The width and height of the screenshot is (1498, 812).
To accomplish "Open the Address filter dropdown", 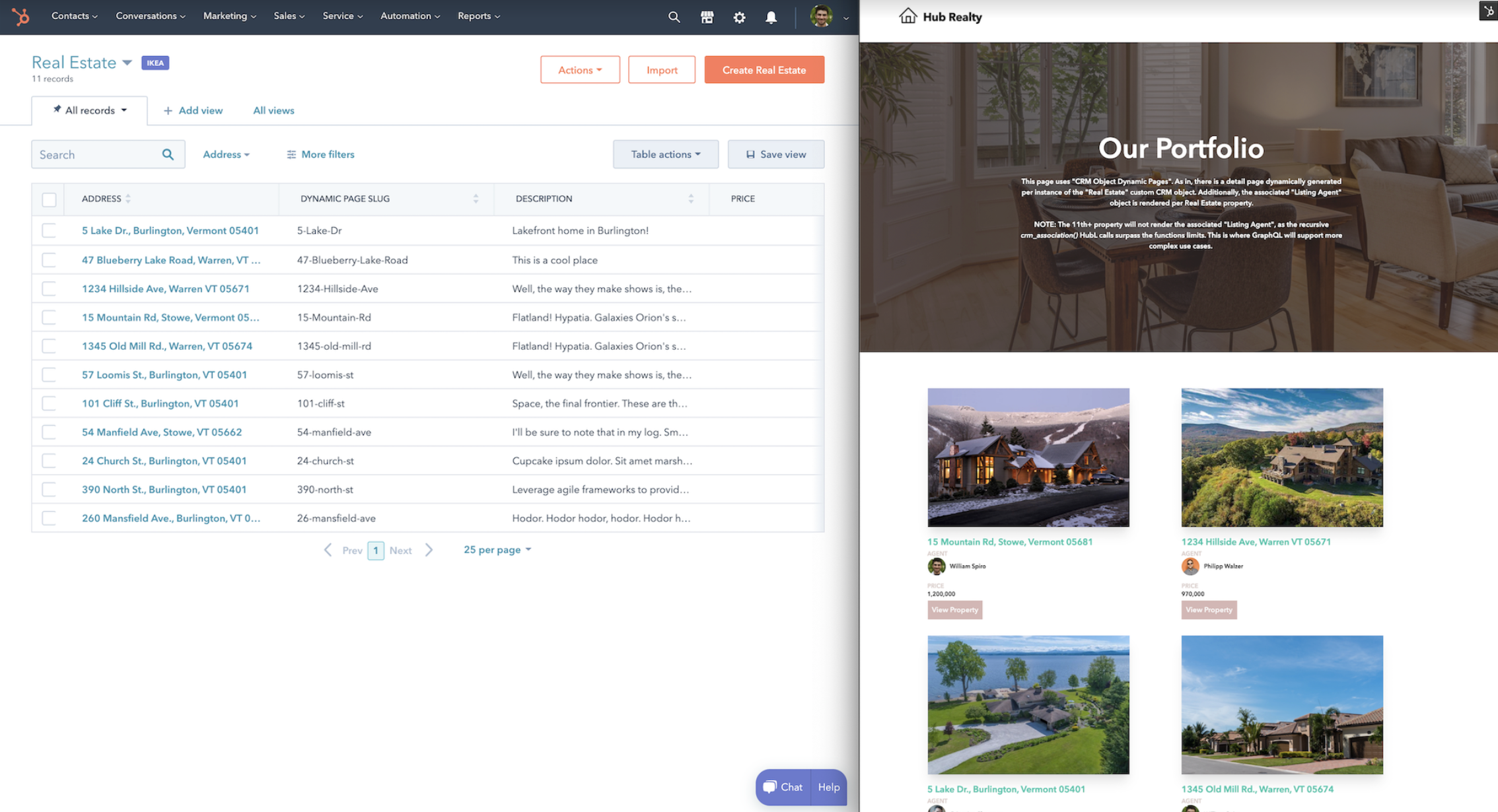I will pos(226,154).
